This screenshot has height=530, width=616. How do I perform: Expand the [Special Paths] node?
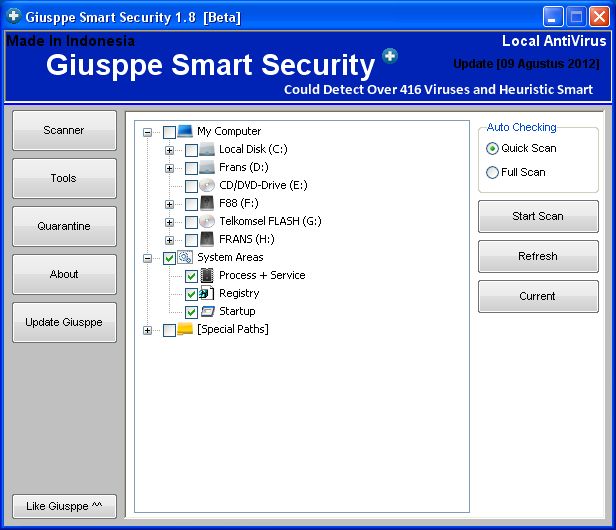(x=147, y=330)
